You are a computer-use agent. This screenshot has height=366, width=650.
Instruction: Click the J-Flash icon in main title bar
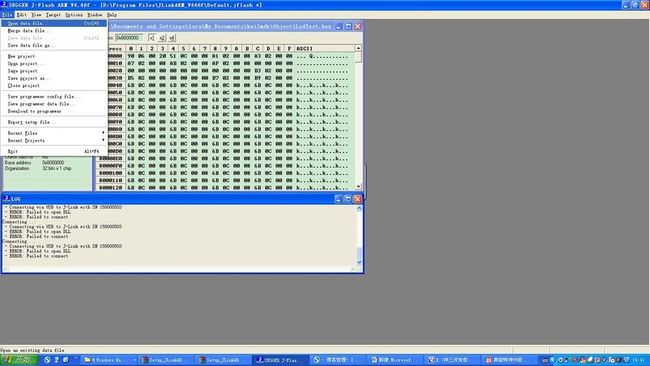[x=4, y=5]
